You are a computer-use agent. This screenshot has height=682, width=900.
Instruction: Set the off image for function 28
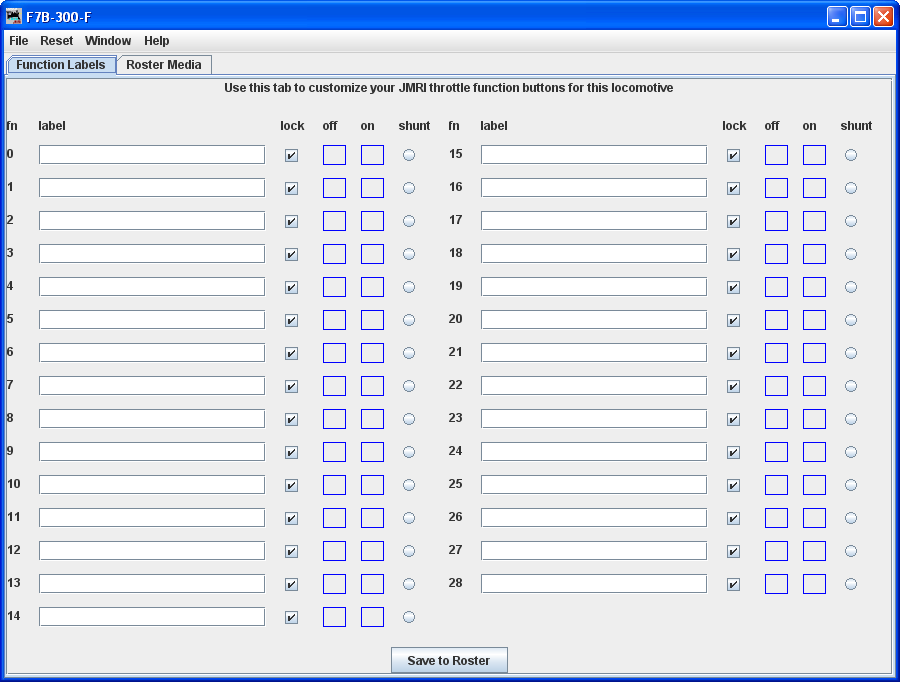(776, 583)
